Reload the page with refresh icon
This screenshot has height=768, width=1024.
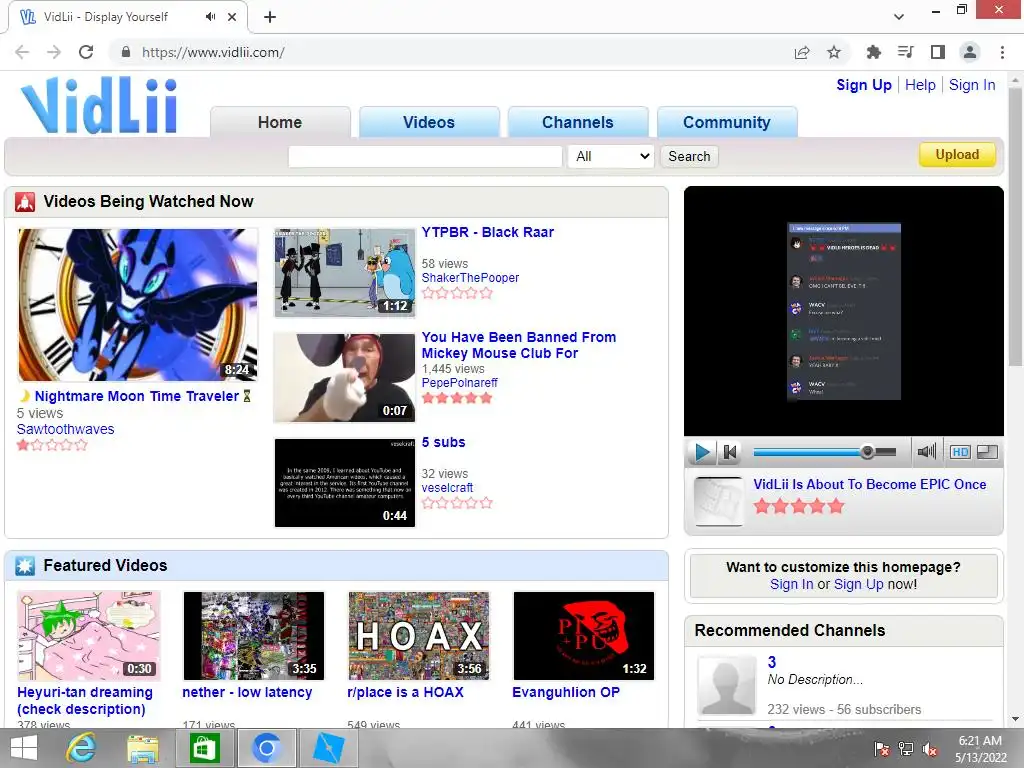86,52
